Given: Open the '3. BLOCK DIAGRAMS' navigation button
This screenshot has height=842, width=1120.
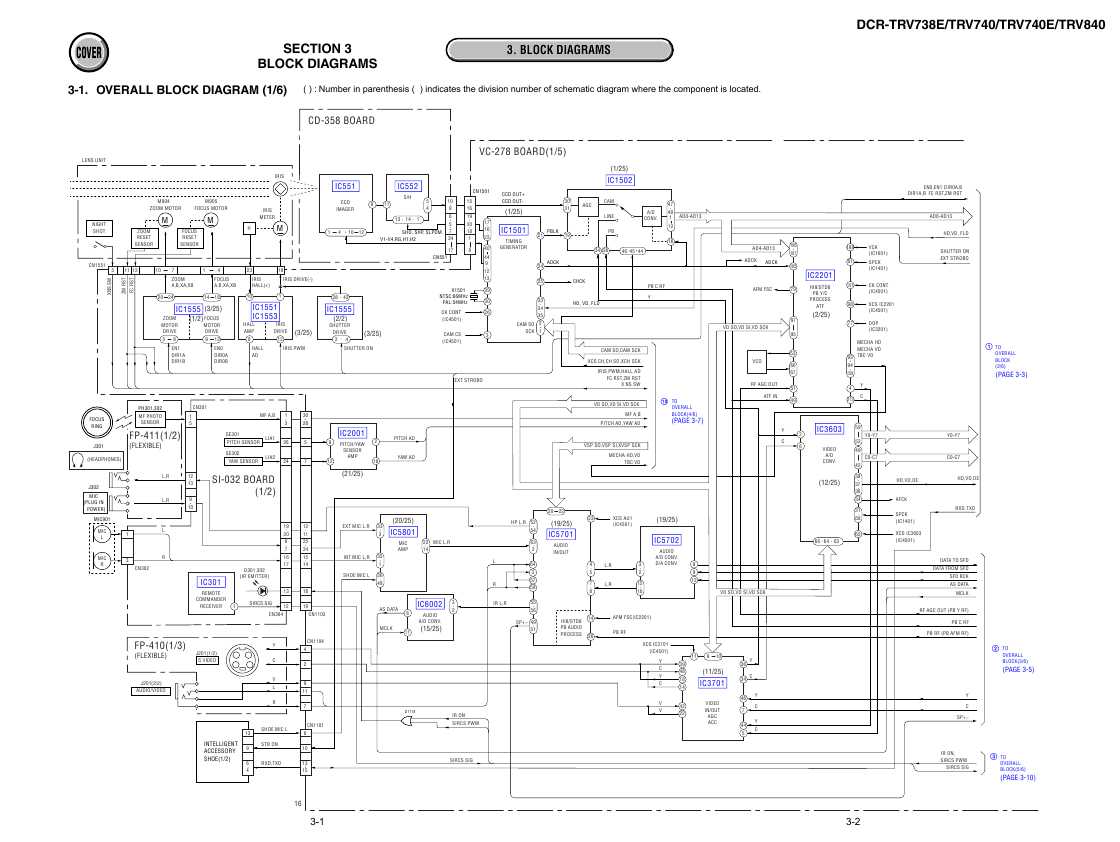Looking at the screenshot, I should (559, 50).
